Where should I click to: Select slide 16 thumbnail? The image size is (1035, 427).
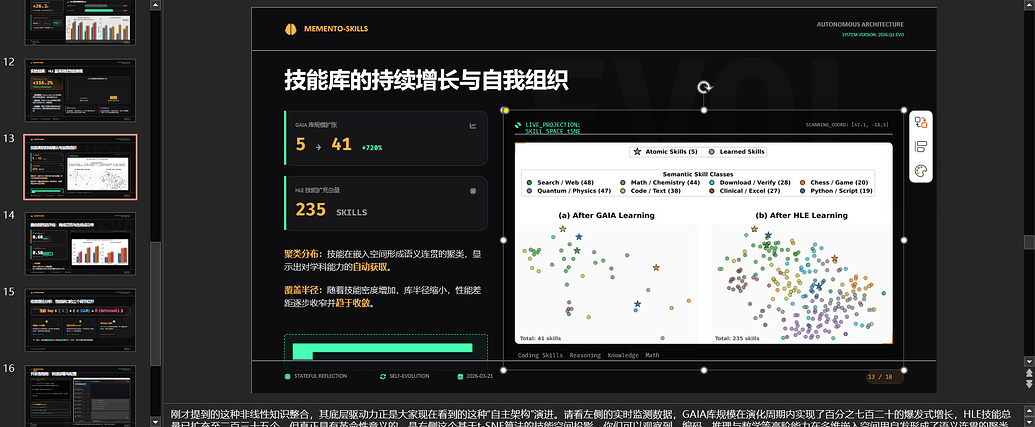tap(81, 395)
